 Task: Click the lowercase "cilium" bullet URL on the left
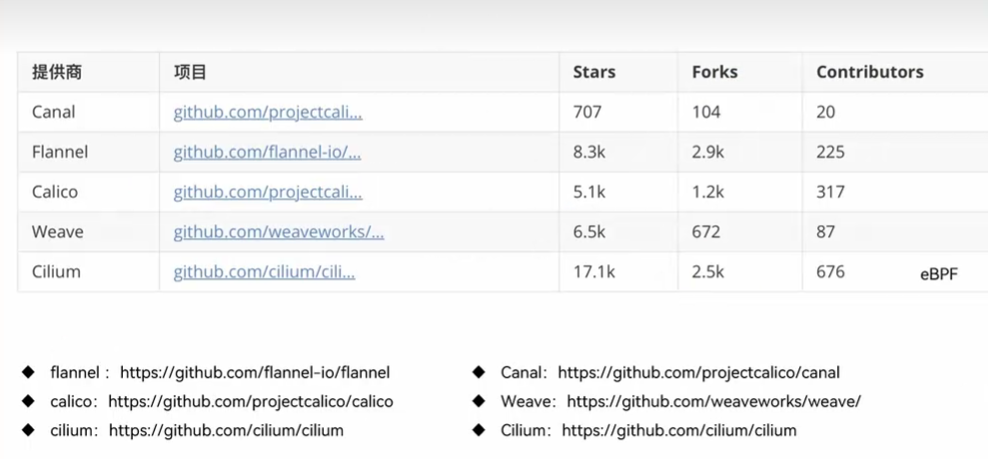(226, 431)
